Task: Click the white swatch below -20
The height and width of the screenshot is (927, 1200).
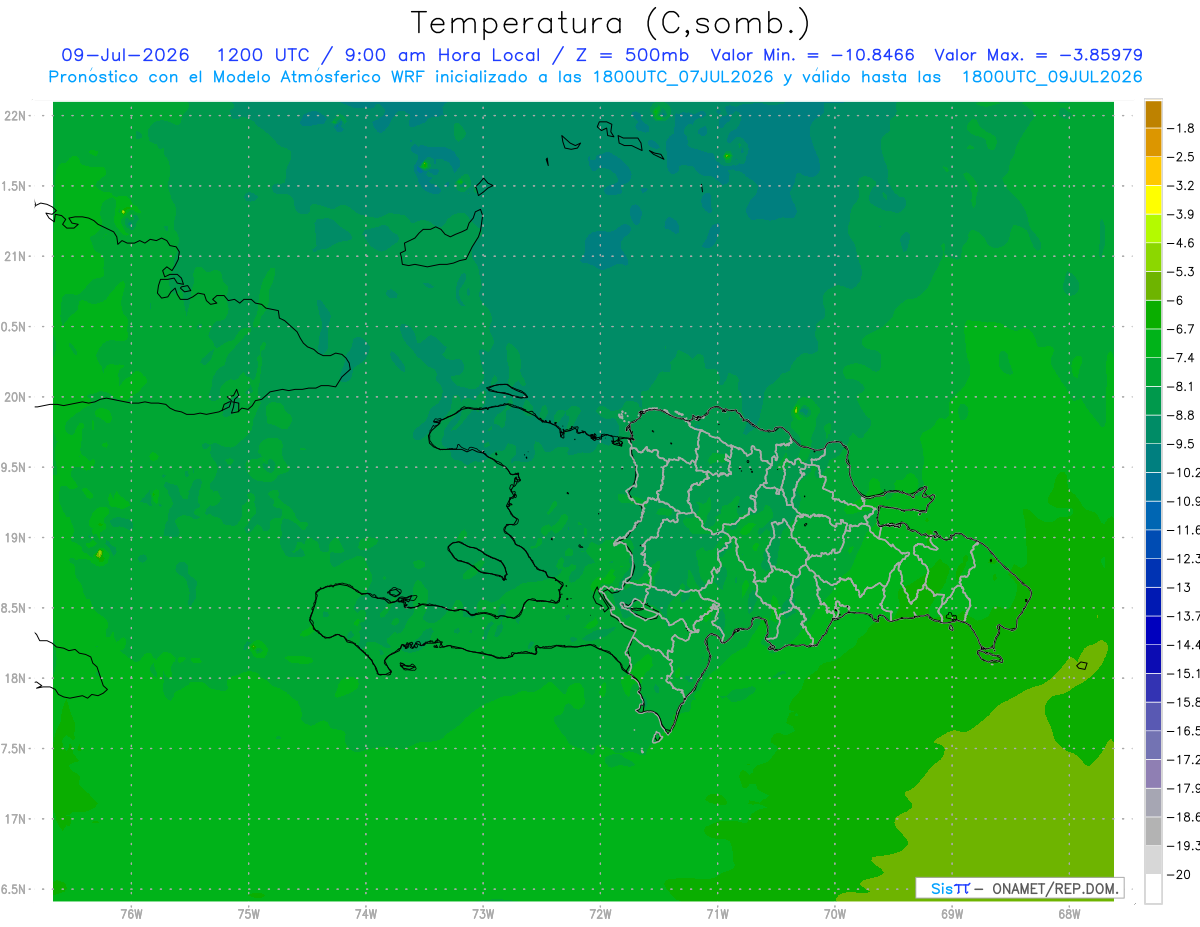Action: [1153, 888]
